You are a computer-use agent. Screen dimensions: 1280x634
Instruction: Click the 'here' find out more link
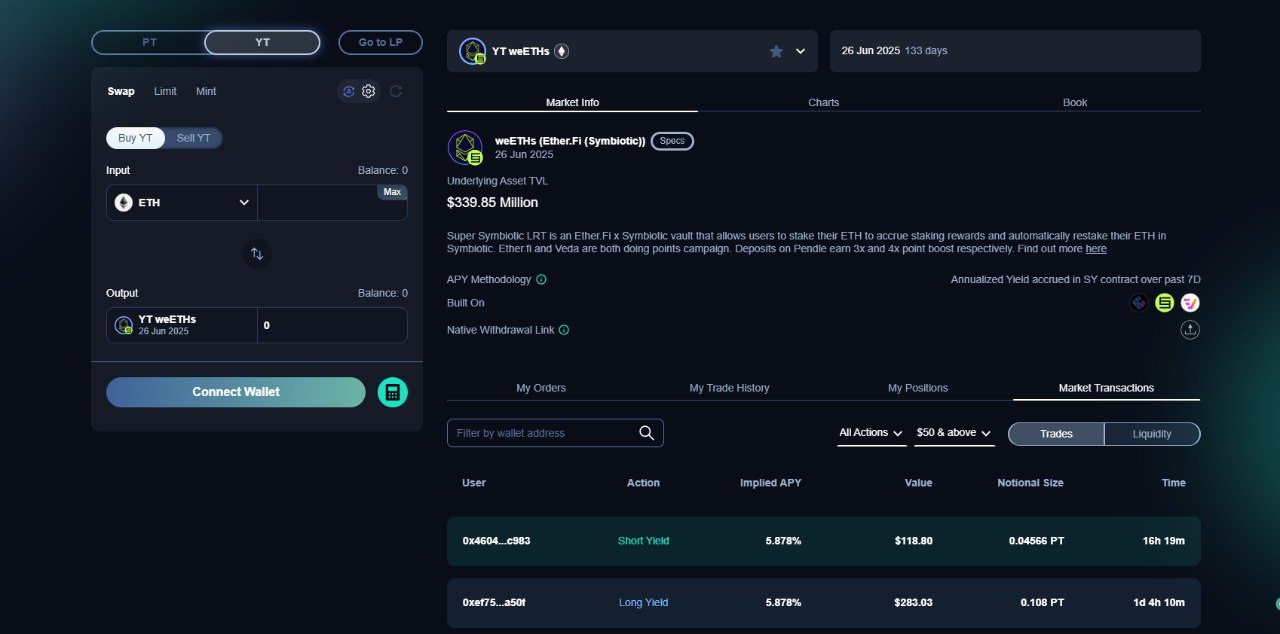[x=1096, y=249]
